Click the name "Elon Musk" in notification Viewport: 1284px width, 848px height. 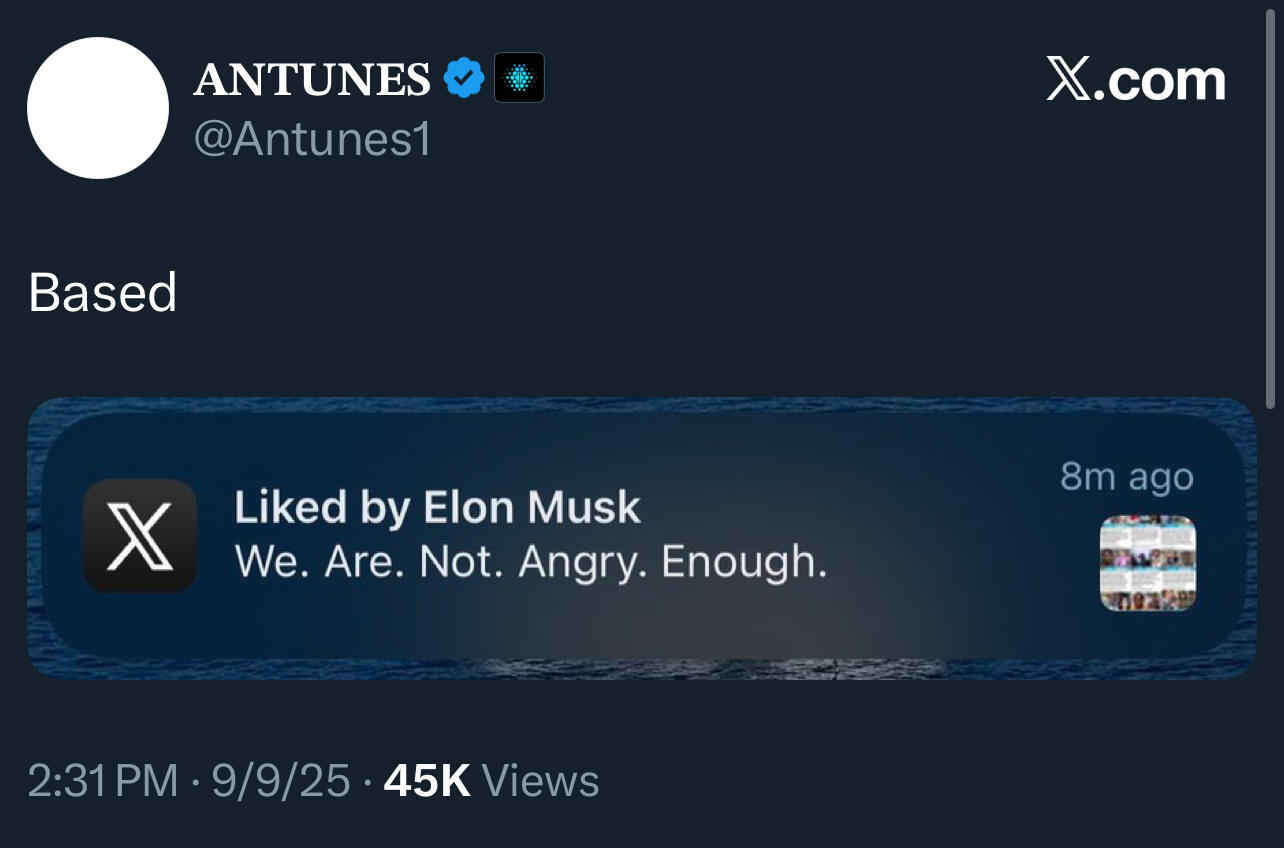click(x=532, y=508)
